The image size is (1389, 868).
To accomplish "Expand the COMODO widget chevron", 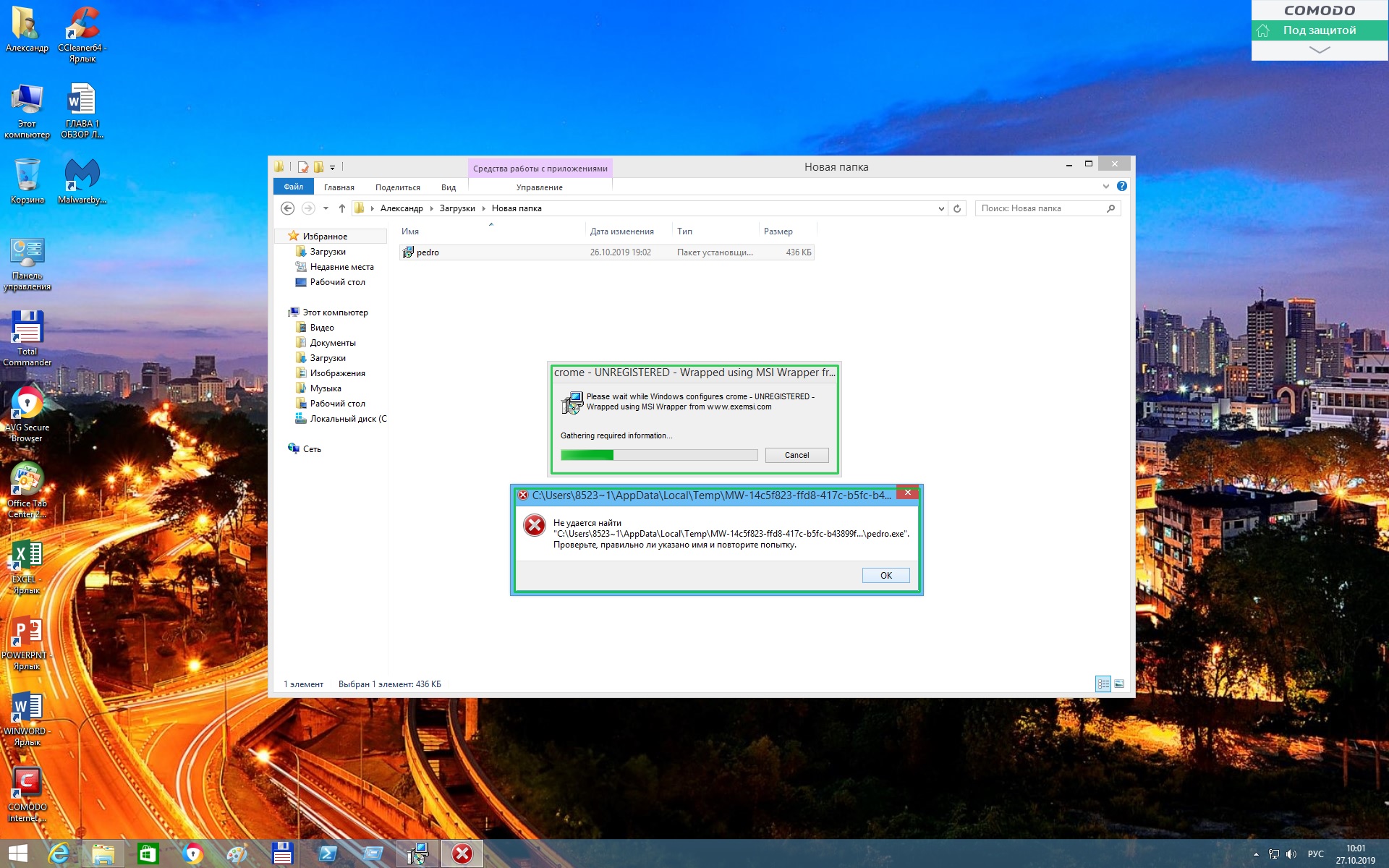I will pos(1319,50).
